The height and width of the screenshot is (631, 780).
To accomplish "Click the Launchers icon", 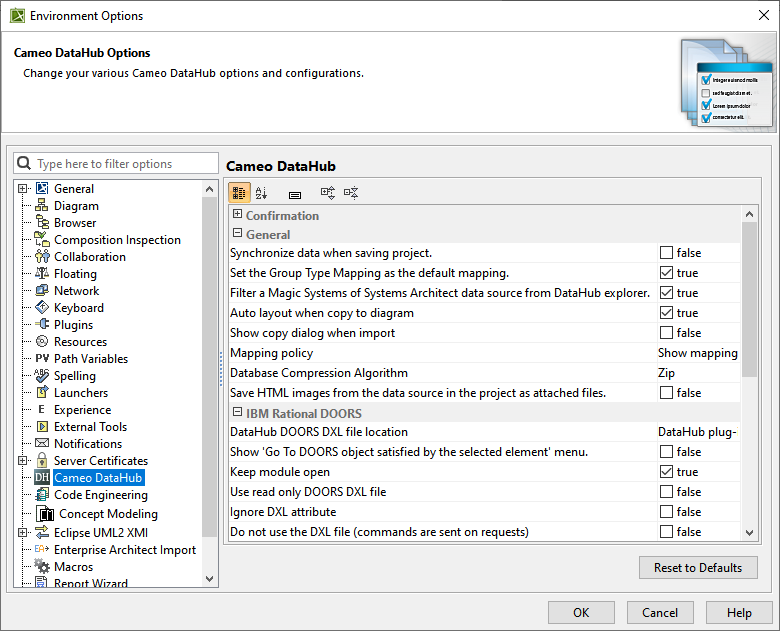I will tap(42, 392).
